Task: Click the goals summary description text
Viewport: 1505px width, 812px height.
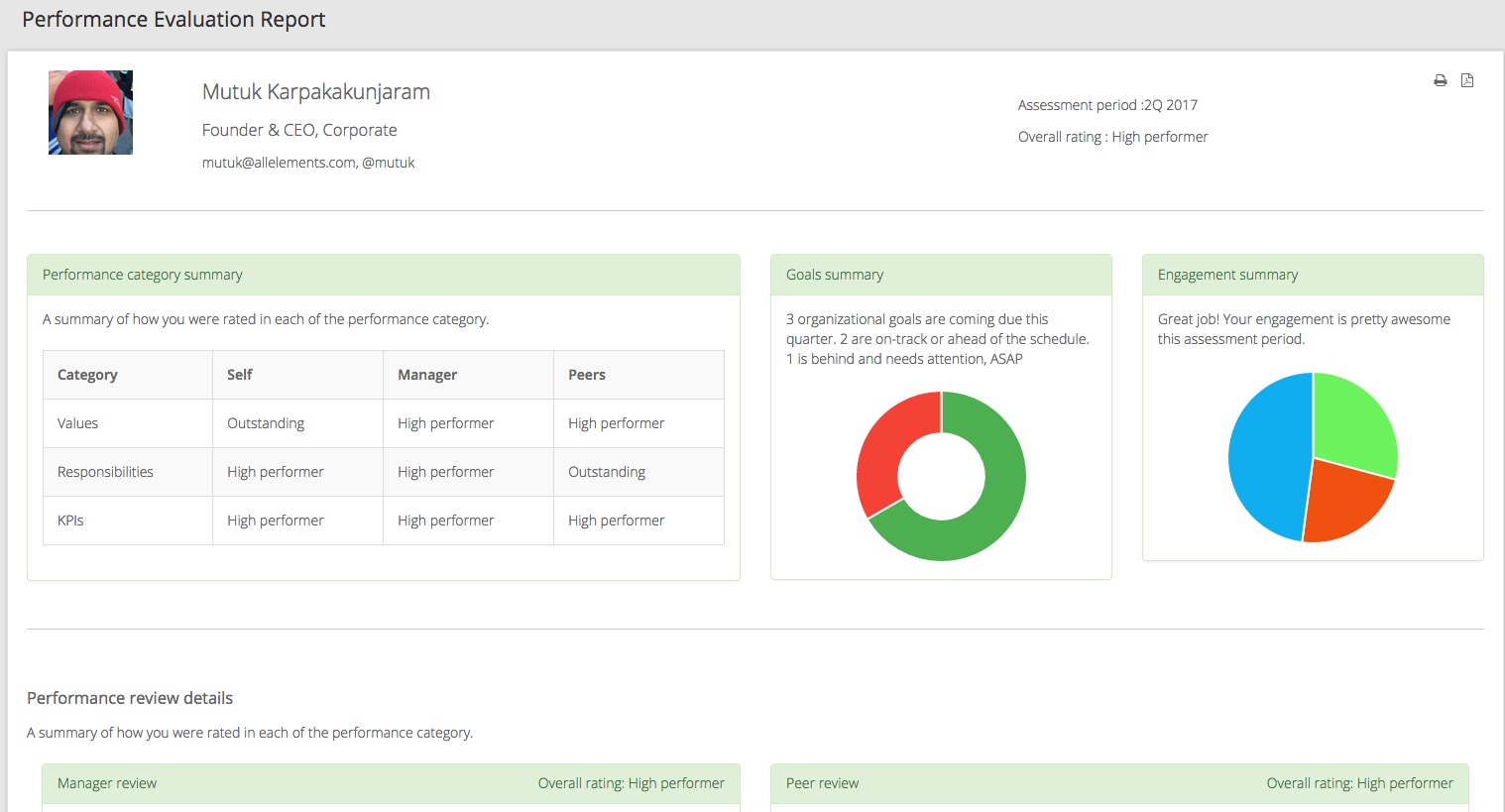Action: coord(938,339)
